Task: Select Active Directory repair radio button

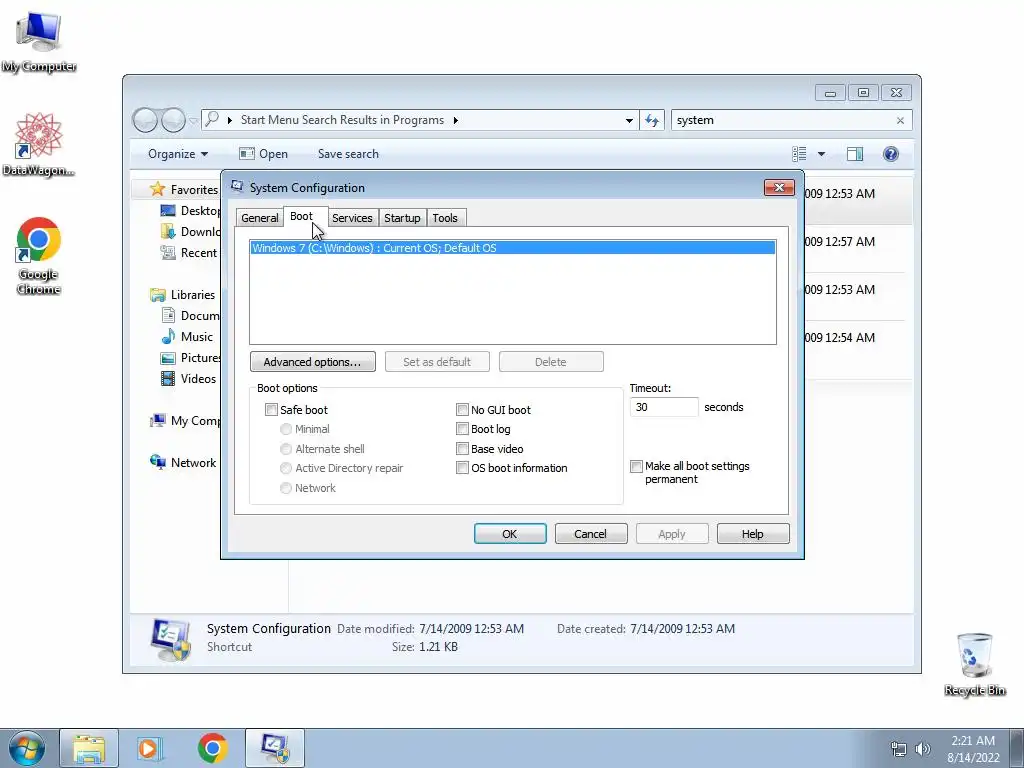Action: 285,468
